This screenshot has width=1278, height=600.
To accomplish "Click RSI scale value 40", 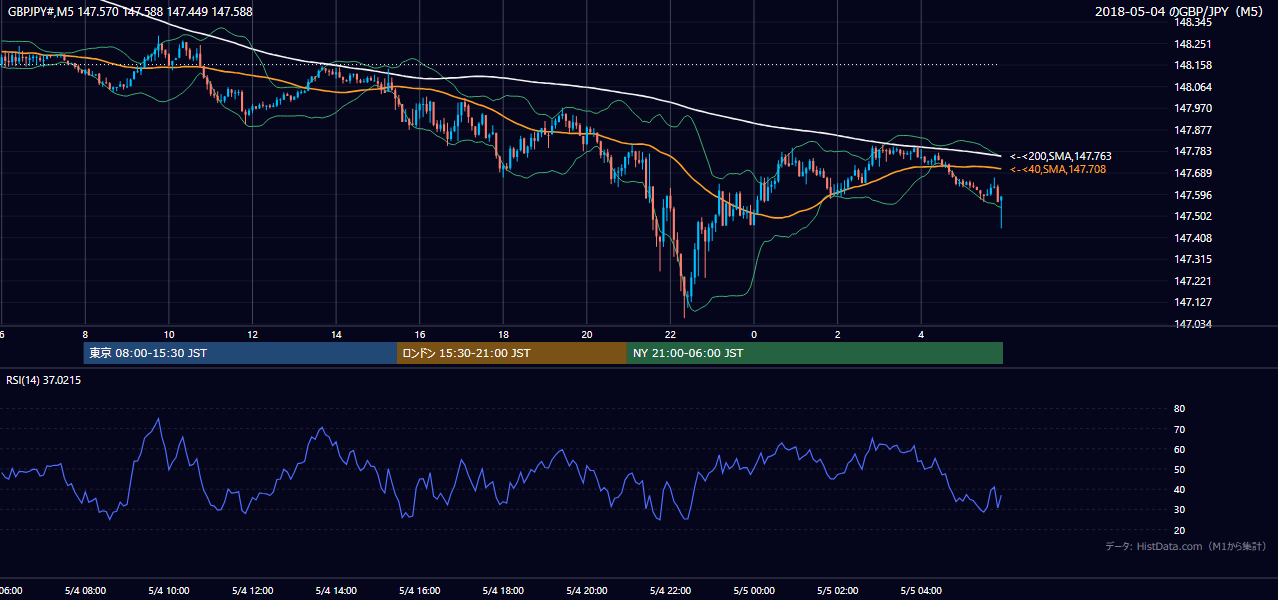I will (1179, 489).
